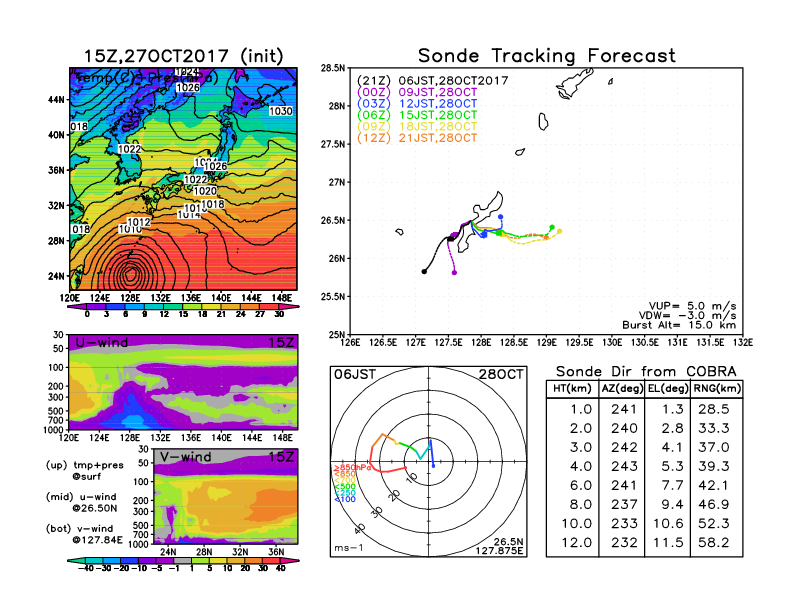Screen dimensions: 792x612
Task: Select range value 37.0 in table
Action: coord(714,447)
